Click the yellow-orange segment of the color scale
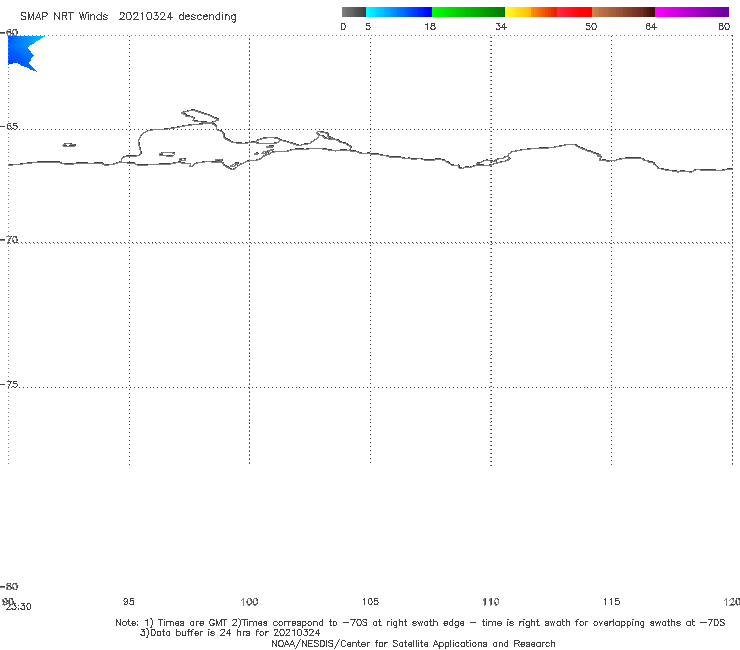Viewport: 740px width, 650px height. click(531, 12)
